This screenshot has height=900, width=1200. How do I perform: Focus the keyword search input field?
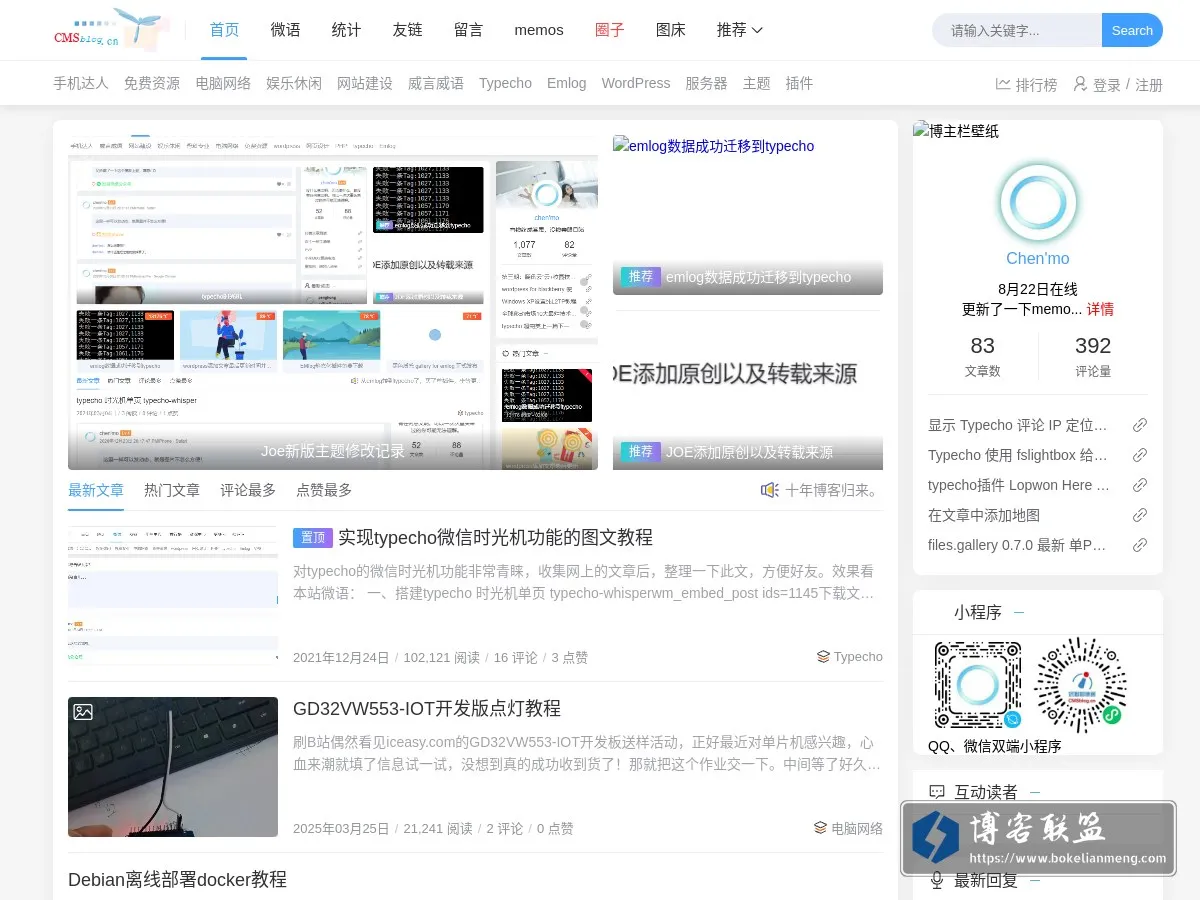1017,30
